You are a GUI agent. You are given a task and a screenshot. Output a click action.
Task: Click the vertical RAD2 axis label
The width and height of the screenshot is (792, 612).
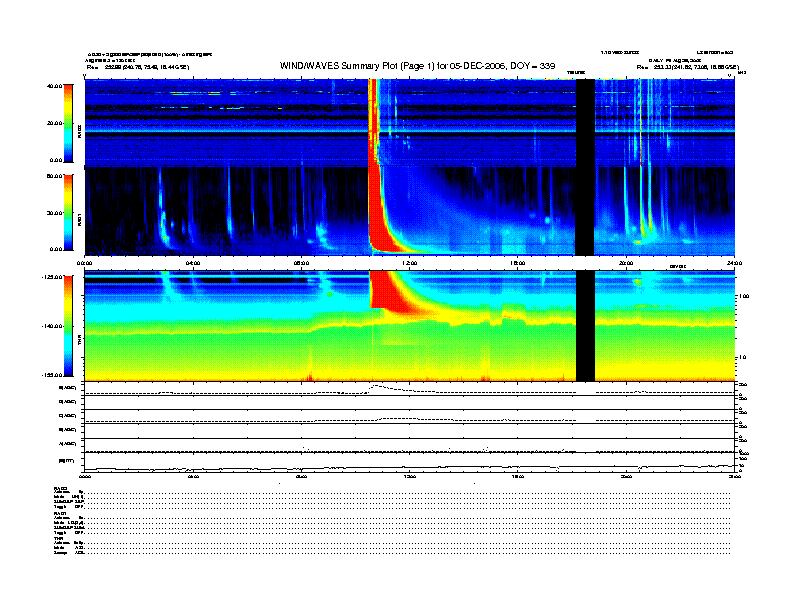click(x=79, y=131)
